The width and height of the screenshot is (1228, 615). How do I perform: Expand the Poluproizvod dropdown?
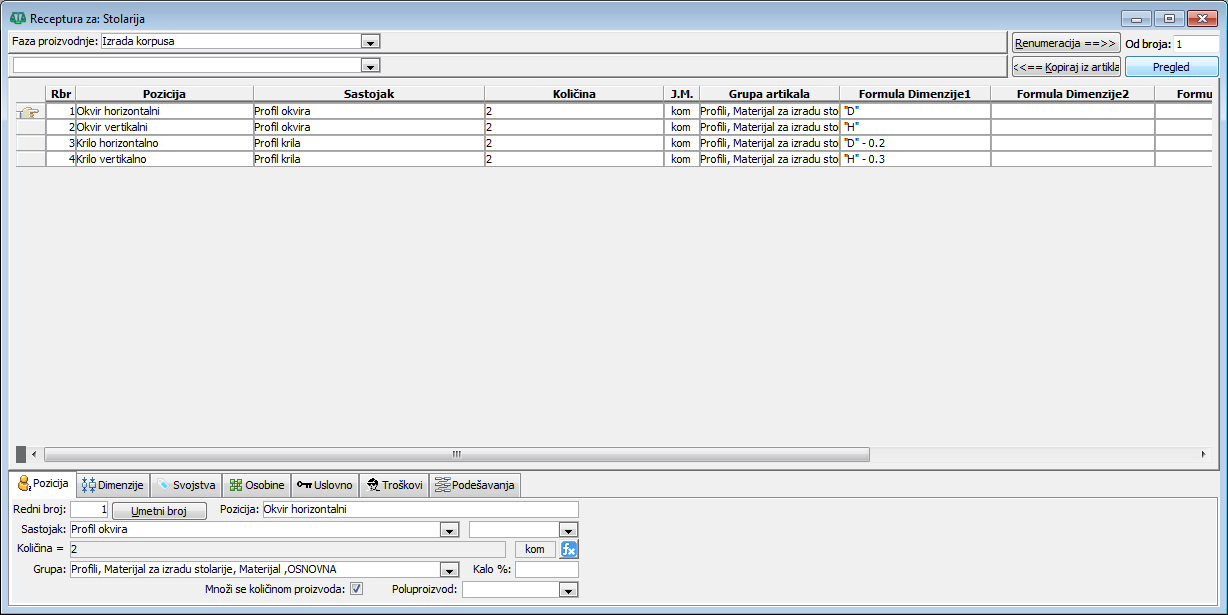[x=568, y=590]
